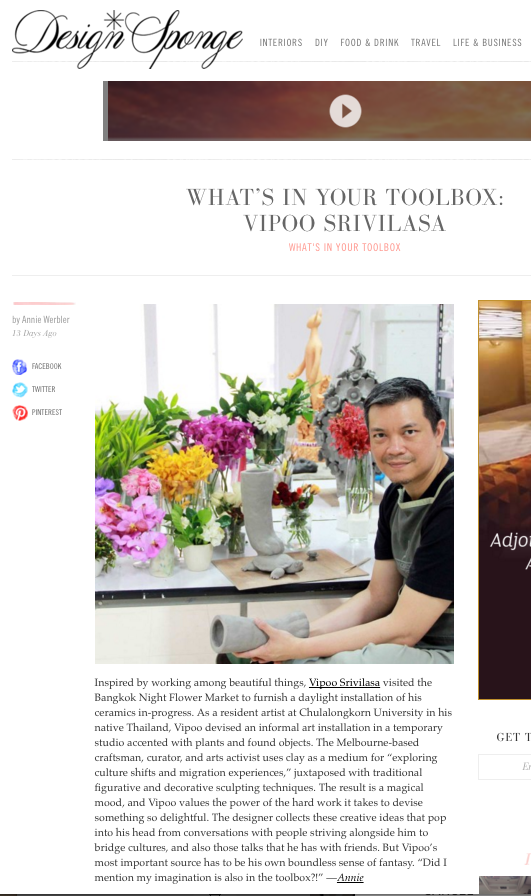The width and height of the screenshot is (531, 896).
Task: Open the artist photo with flowers
Action: (274, 483)
